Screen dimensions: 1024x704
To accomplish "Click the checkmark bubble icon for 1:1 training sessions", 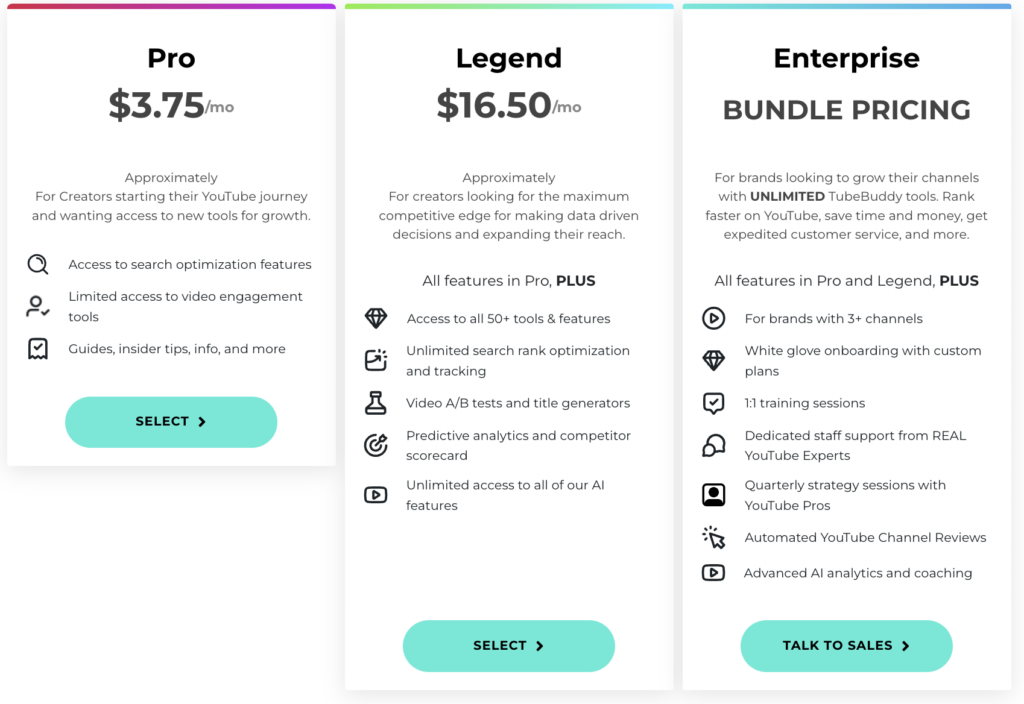I will [x=713, y=403].
